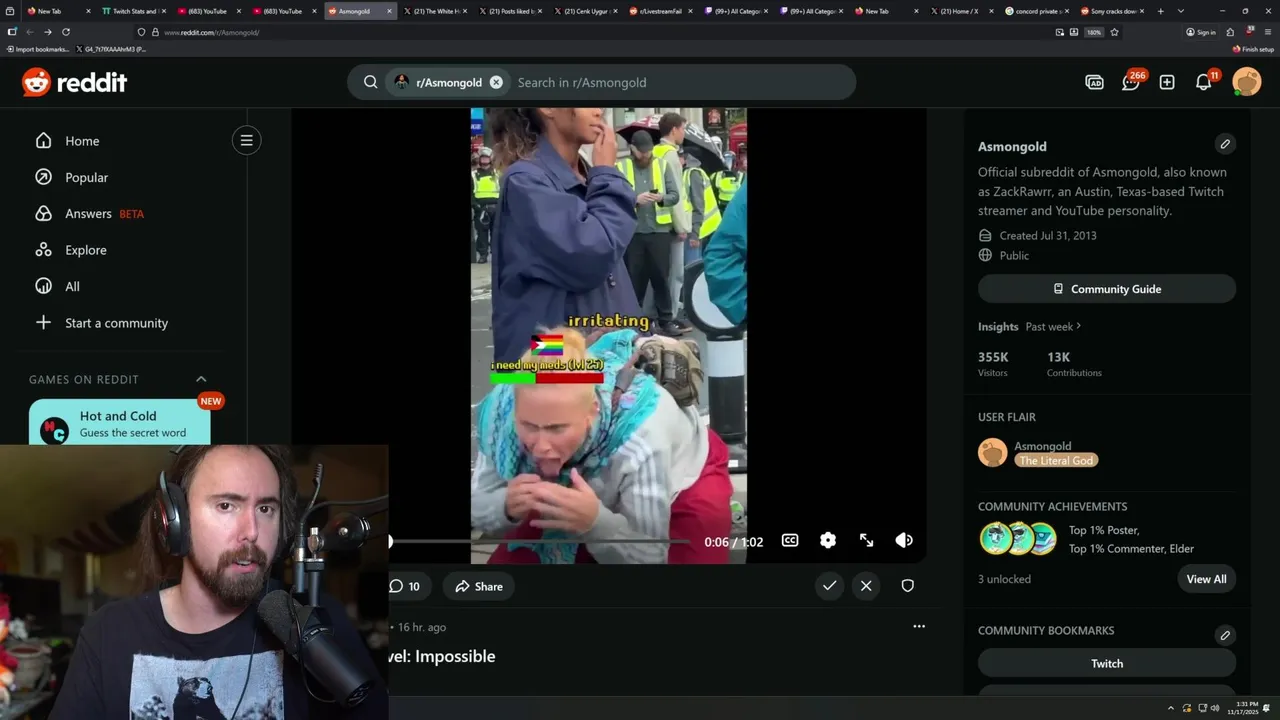Screen dimensions: 1280x720
Task: Toggle closed captions on the video
Action: (x=790, y=540)
